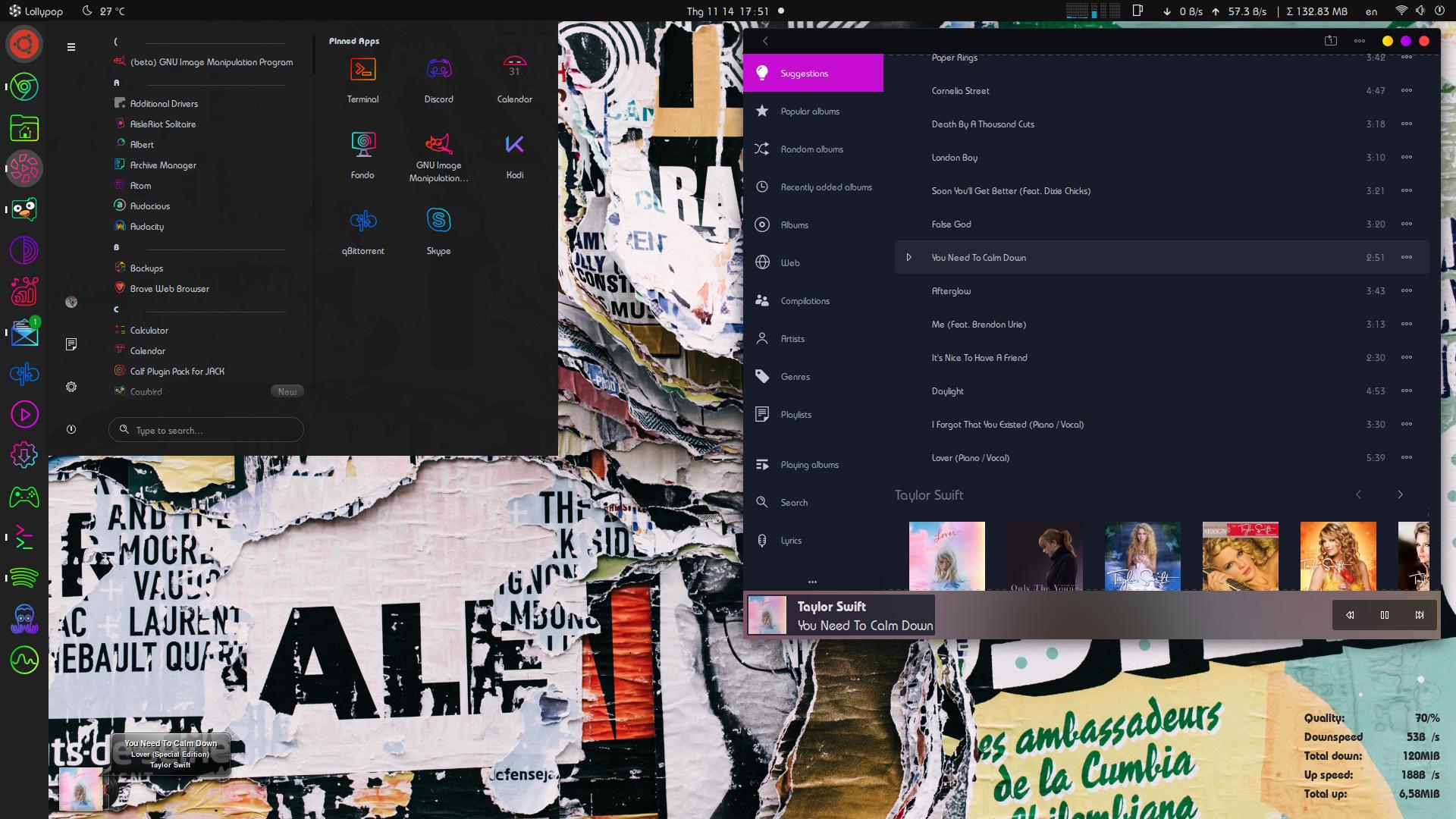Open the documents icon in launcher sidebar
The width and height of the screenshot is (1456, 819).
[x=71, y=344]
